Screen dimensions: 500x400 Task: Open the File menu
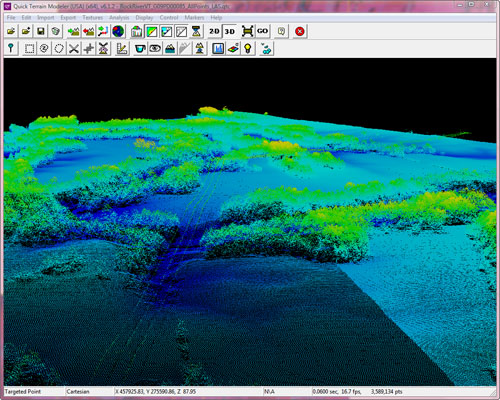pyautogui.click(x=11, y=18)
